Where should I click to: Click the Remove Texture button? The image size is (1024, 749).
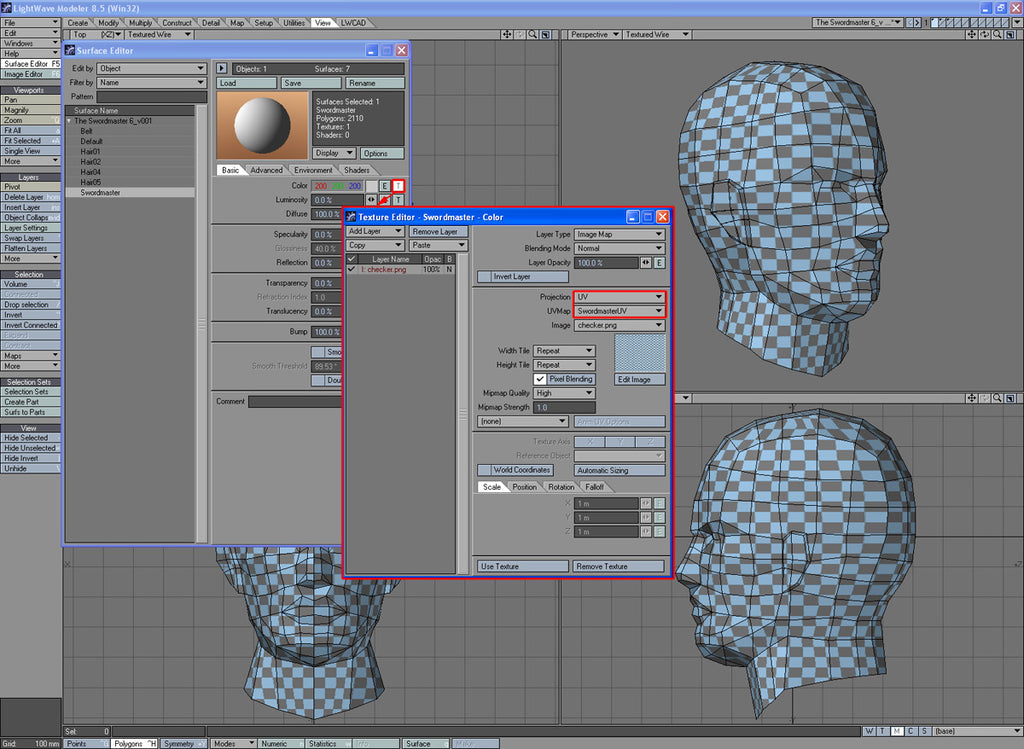[x=618, y=566]
